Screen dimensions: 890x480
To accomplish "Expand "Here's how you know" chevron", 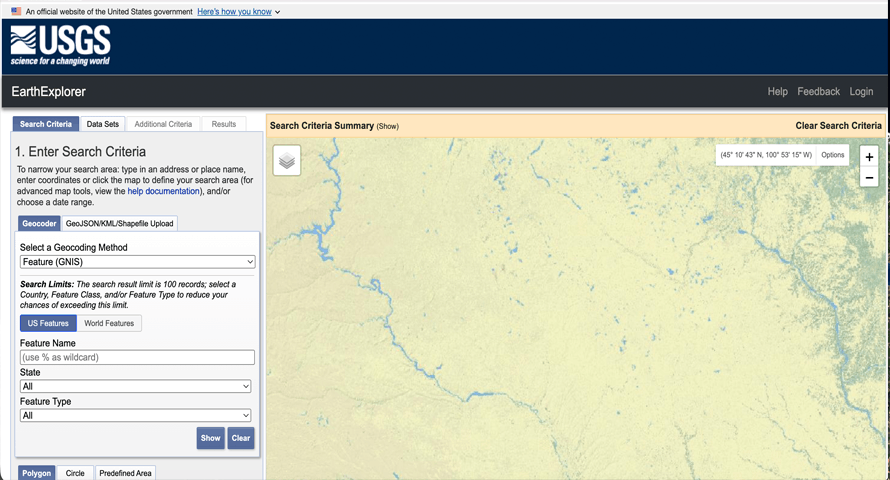I will coord(278,12).
